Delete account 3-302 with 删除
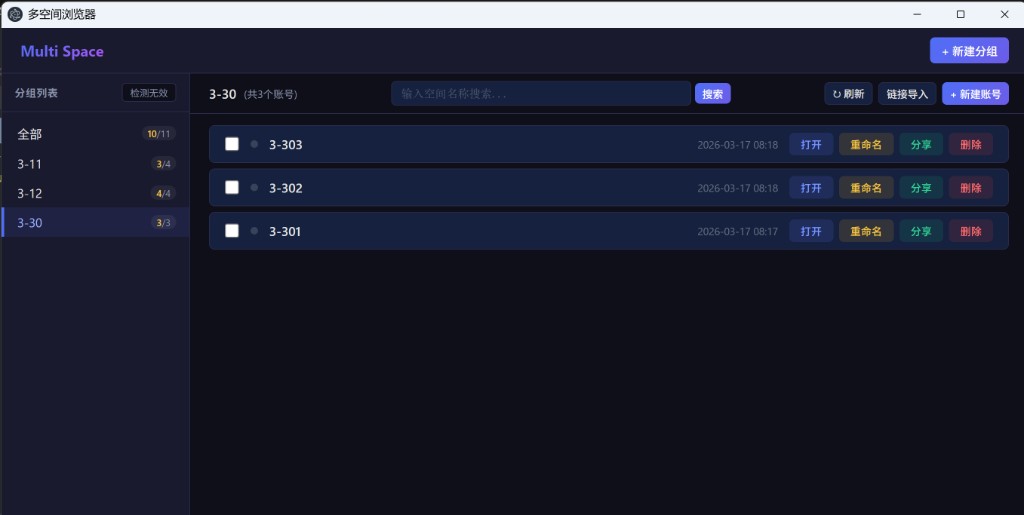This screenshot has height=515, width=1024. pos(971,188)
